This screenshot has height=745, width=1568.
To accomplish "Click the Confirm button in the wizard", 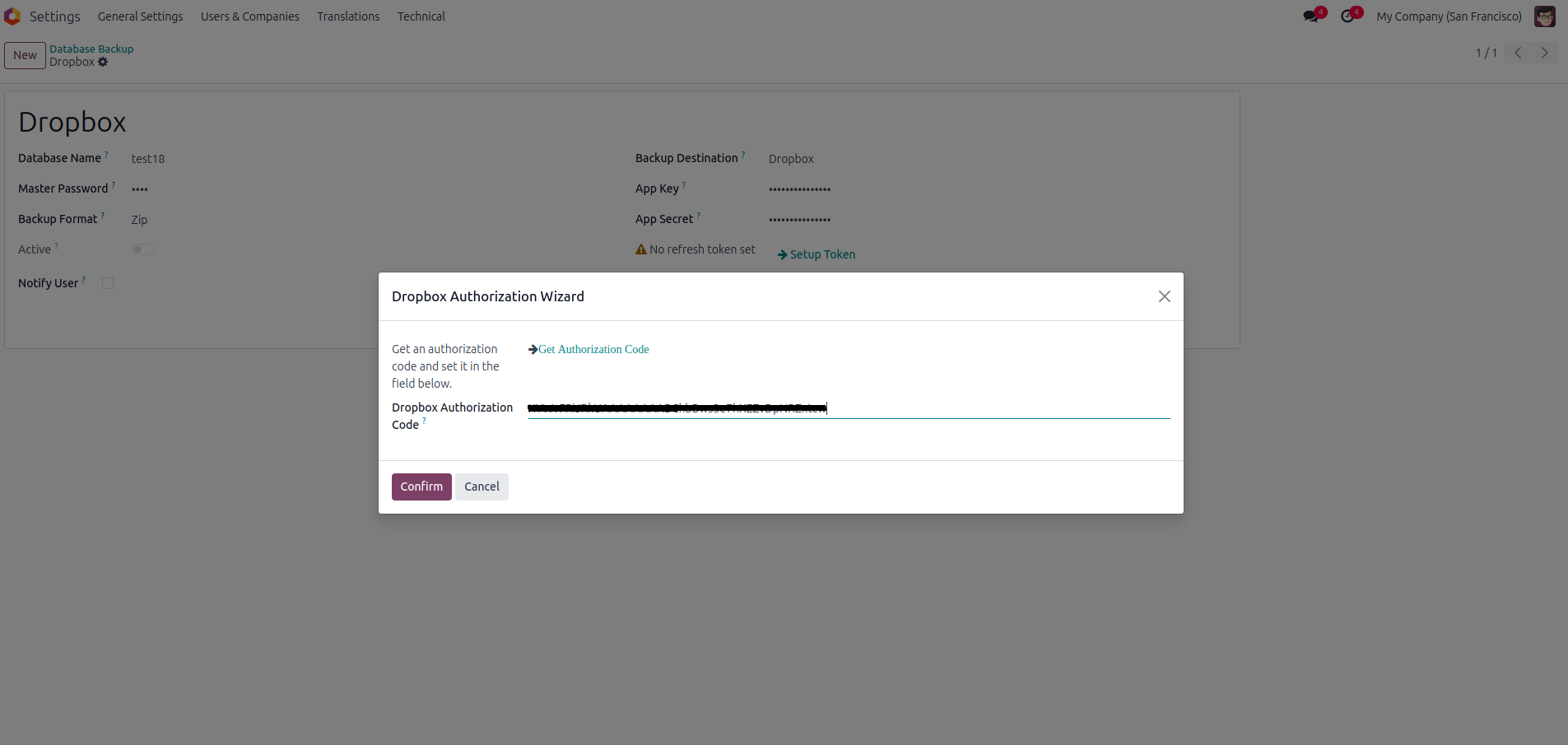I will point(421,487).
